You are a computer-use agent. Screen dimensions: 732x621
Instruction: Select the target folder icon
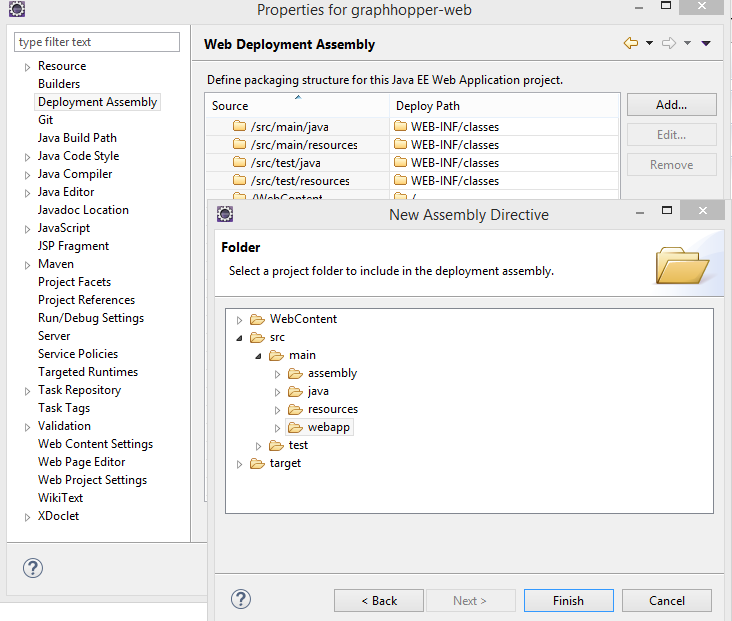[x=257, y=463]
